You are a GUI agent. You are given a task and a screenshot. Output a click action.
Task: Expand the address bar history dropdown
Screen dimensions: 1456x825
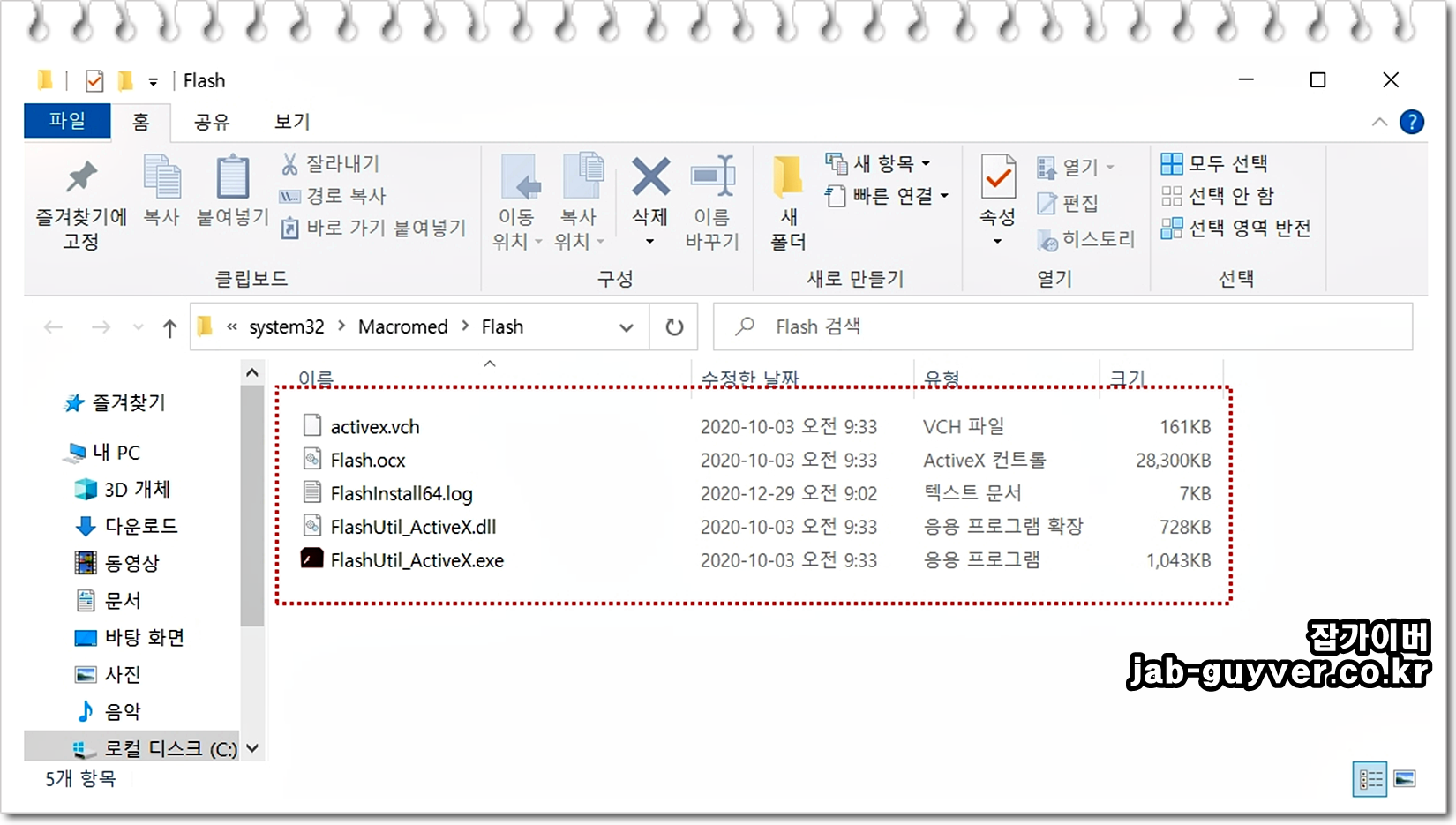pyautogui.click(x=627, y=327)
